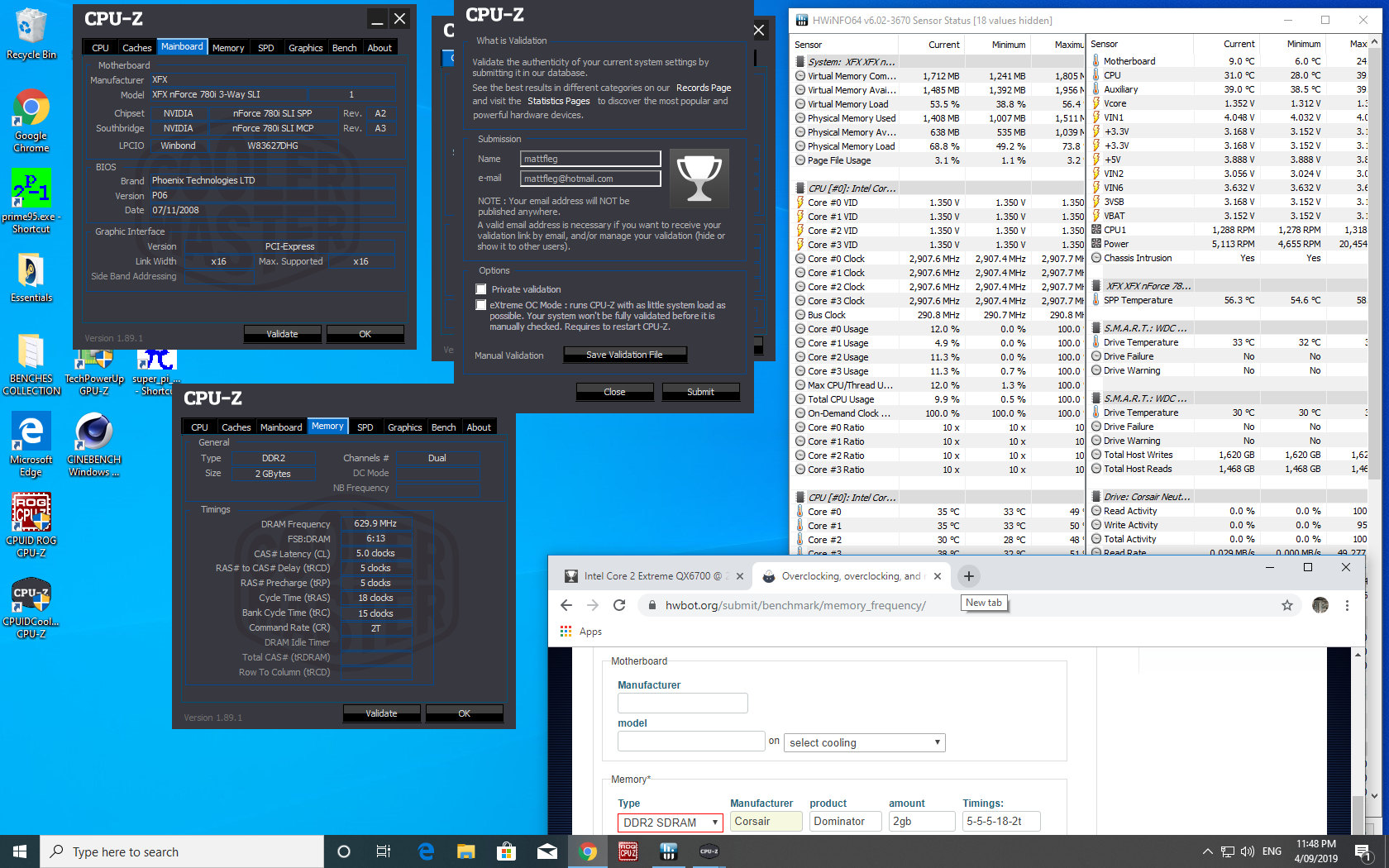Open the CPUID ROG CPU-Z desktop icon

(x=31, y=525)
